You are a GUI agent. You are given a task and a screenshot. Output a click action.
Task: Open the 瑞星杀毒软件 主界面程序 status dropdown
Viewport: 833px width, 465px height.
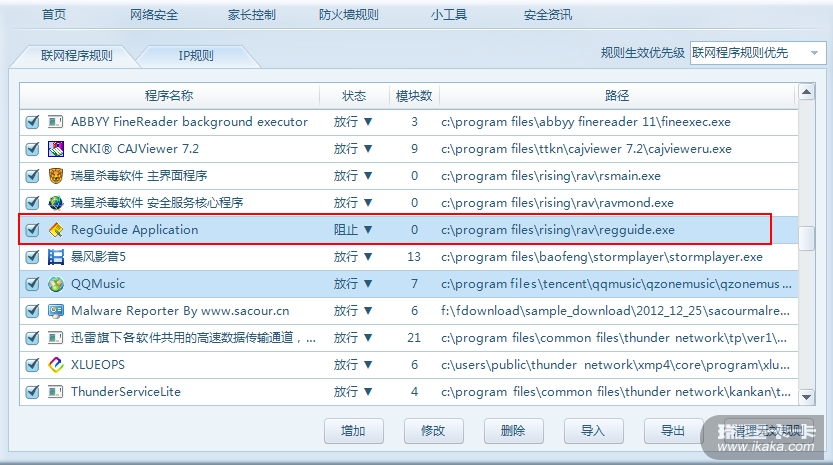353,176
